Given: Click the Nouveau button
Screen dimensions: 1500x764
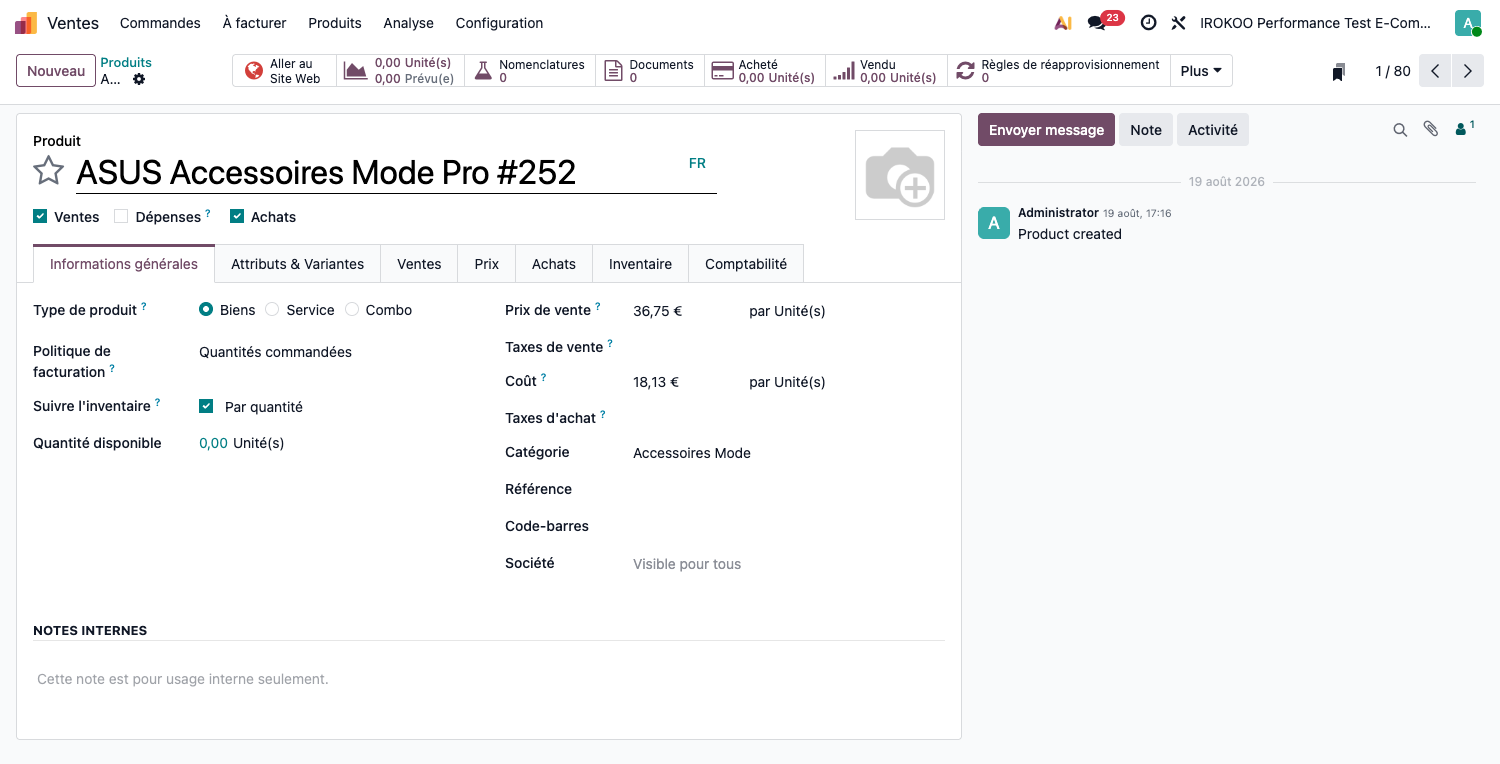Looking at the screenshot, I should (x=56, y=71).
